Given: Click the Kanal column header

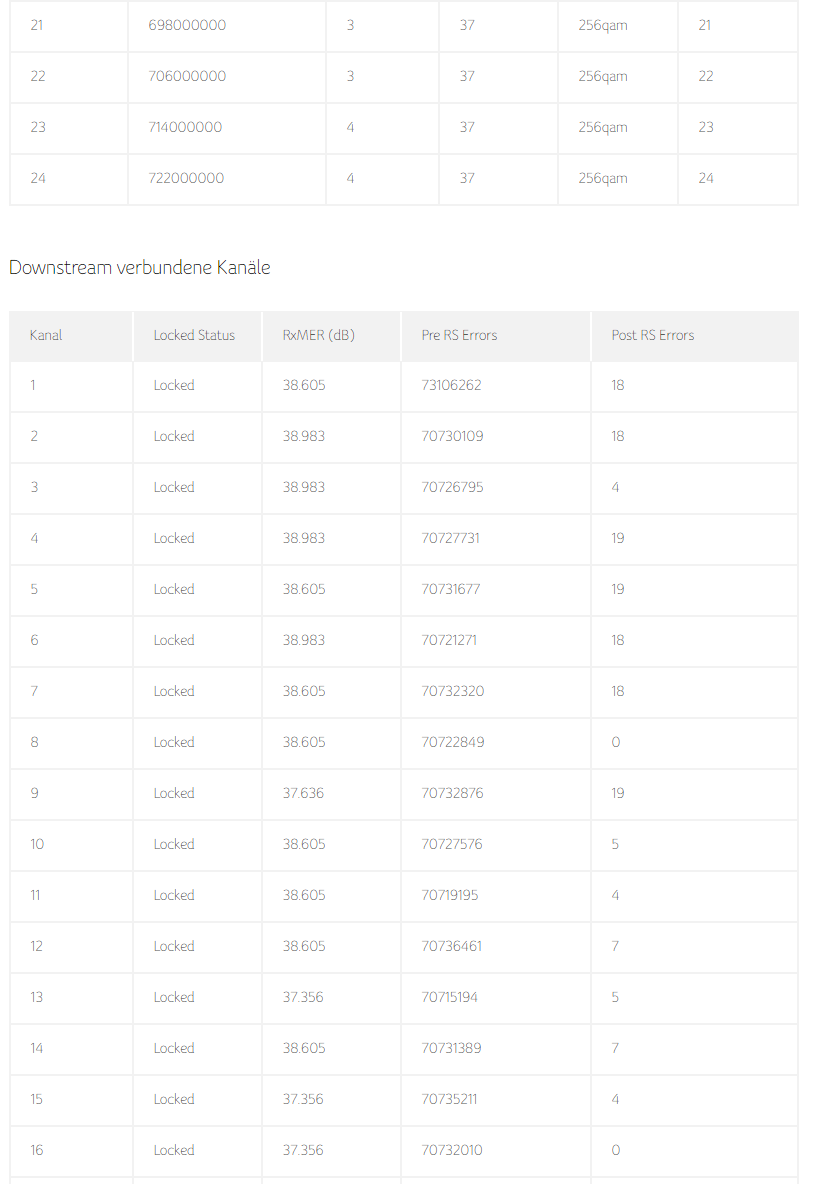Looking at the screenshot, I should (x=46, y=335).
